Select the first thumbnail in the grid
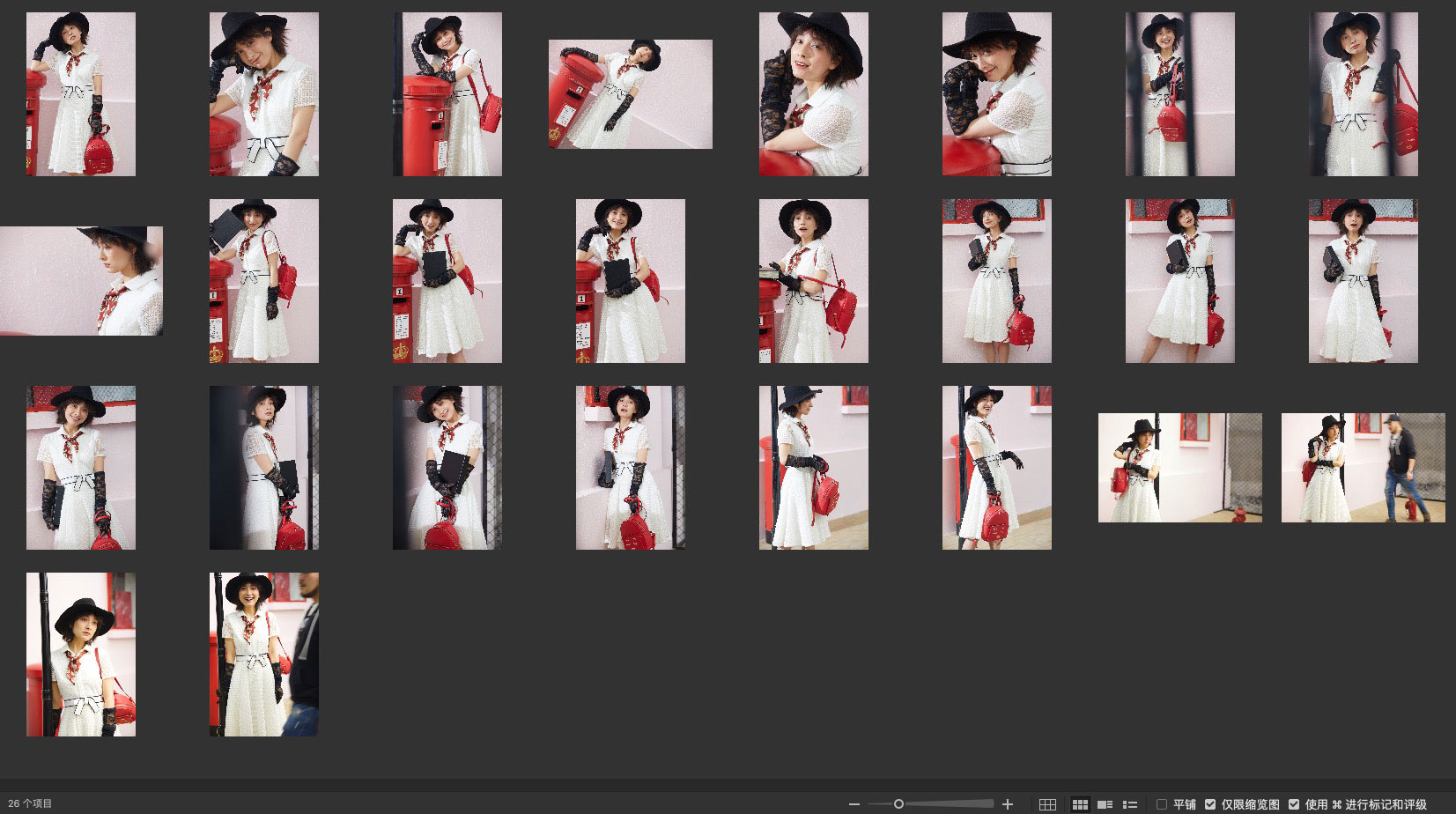1456x814 pixels. (x=81, y=94)
